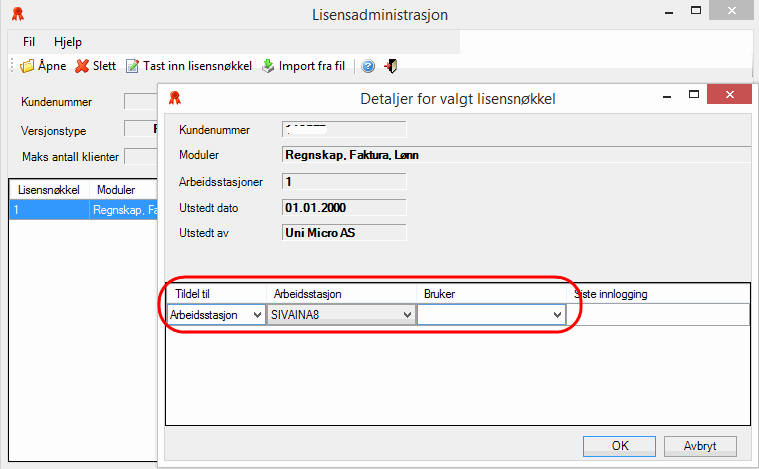The width and height of the screenshot is (759, 469).
Task: Open the Hjelp menu
Action: (68, 42)
